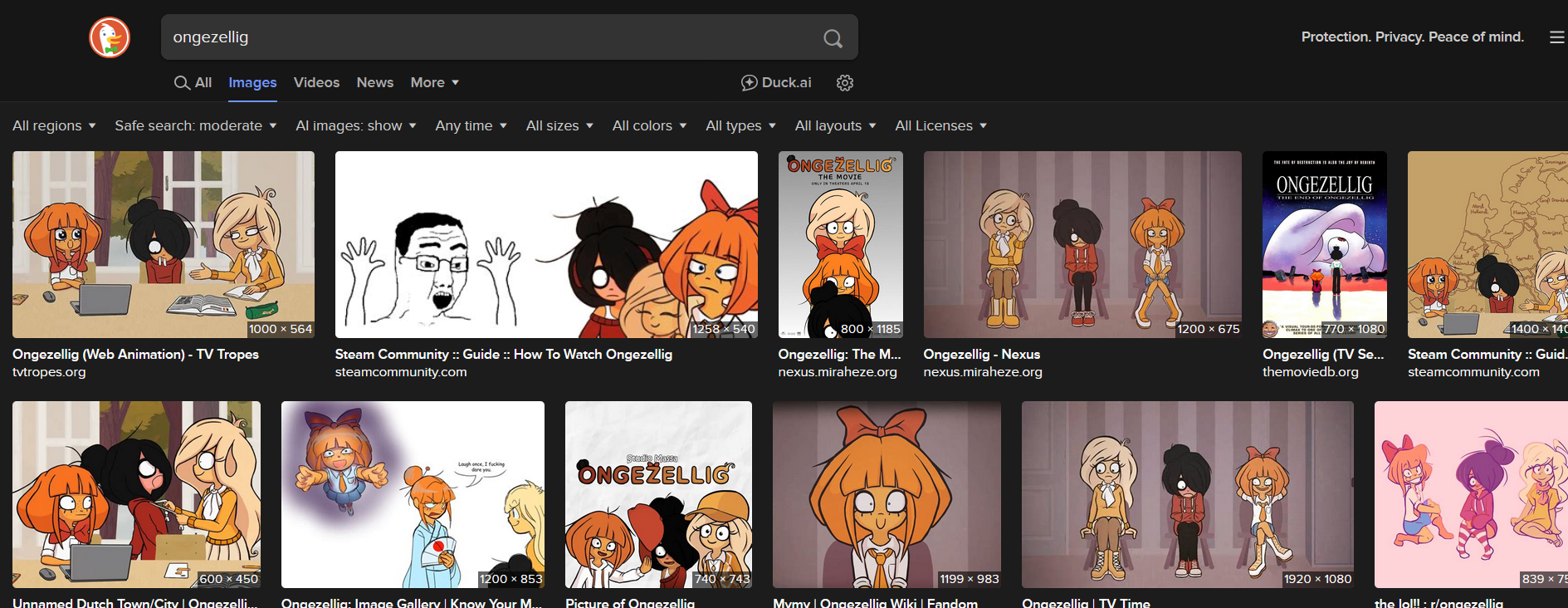Viewport: 1568px width, 608px height.
Task: Open Steam Community How To Watch Ongezellig link
Action: click(x=503, y=354)
